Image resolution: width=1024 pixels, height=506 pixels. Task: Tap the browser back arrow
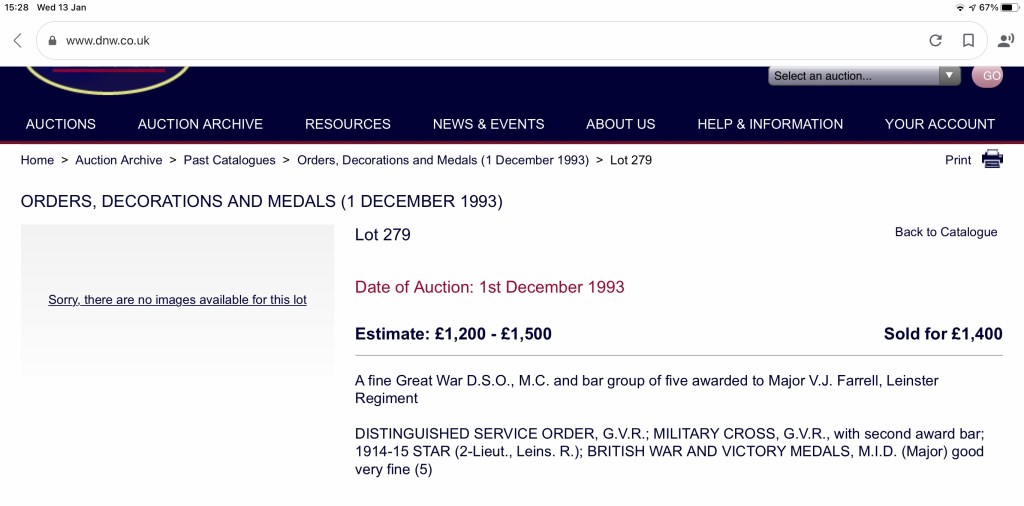[17, 41]
